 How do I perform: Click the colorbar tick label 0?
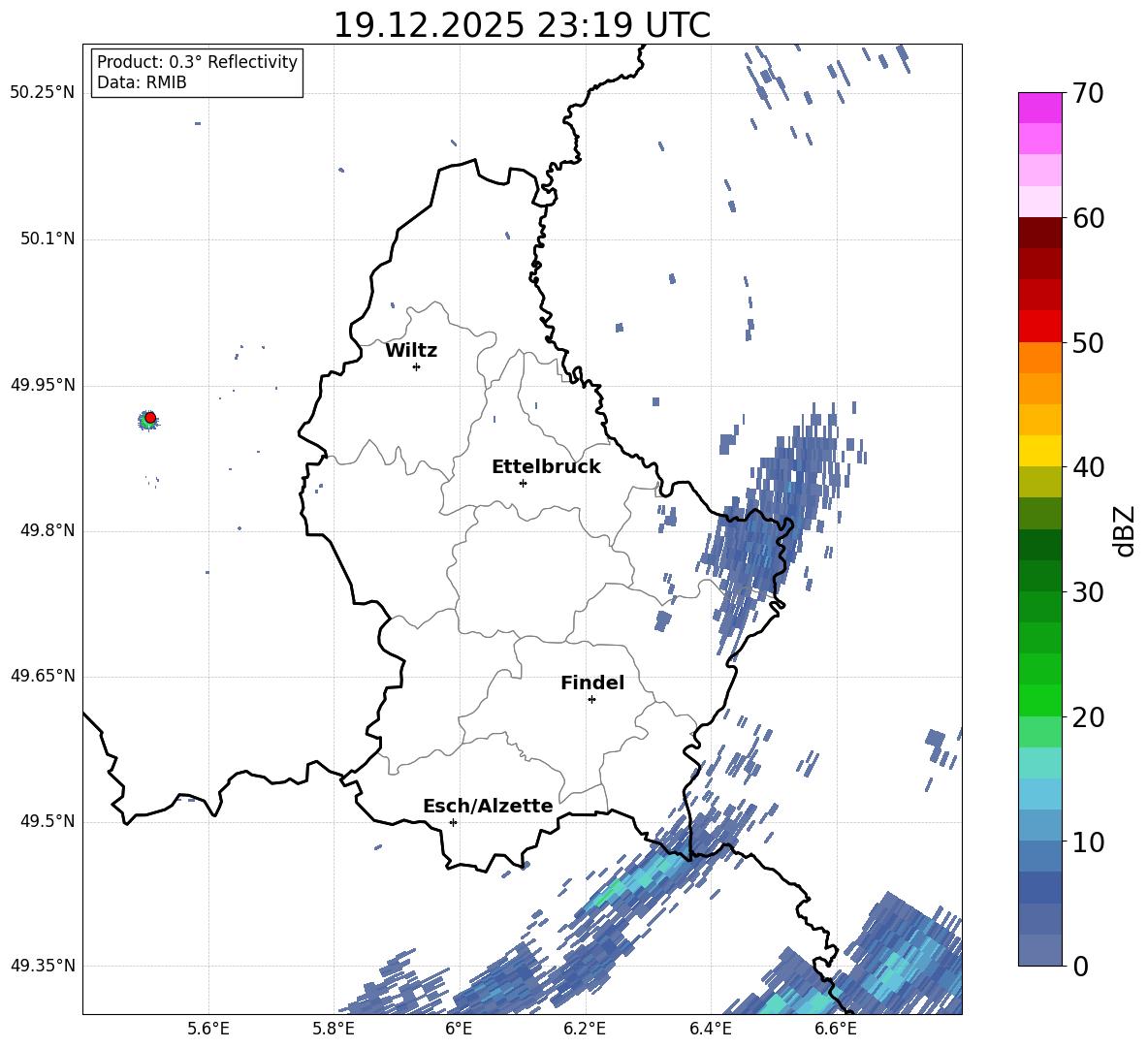(1080, 966)
